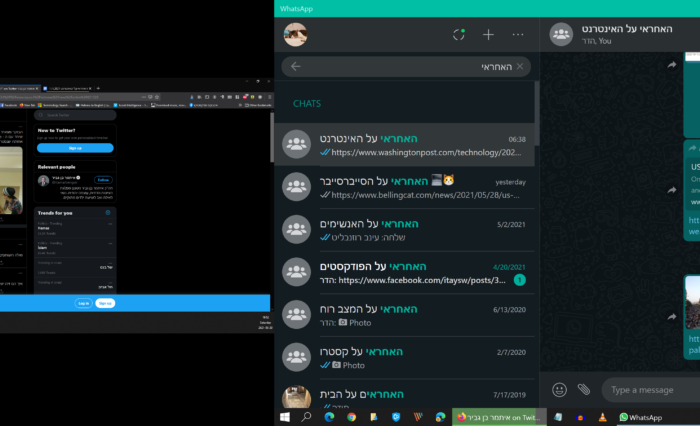Image resolution: width=700 pixels, height=426 pixels.
Task: Forward the topmost message with arrow icon
Action: [672, 65]
